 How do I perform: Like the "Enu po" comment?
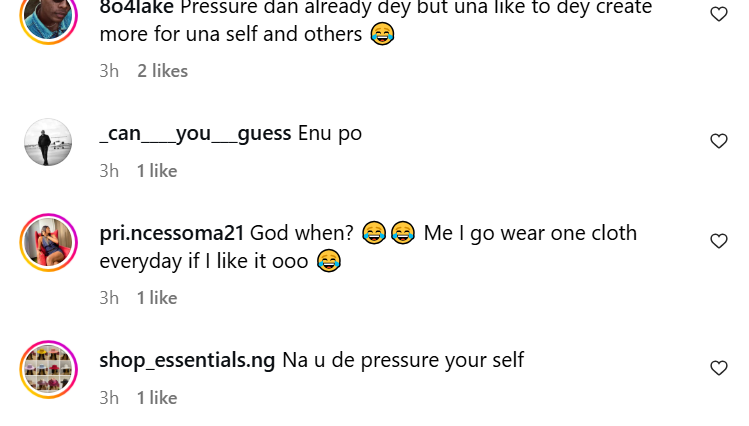[x=718, y=141]
